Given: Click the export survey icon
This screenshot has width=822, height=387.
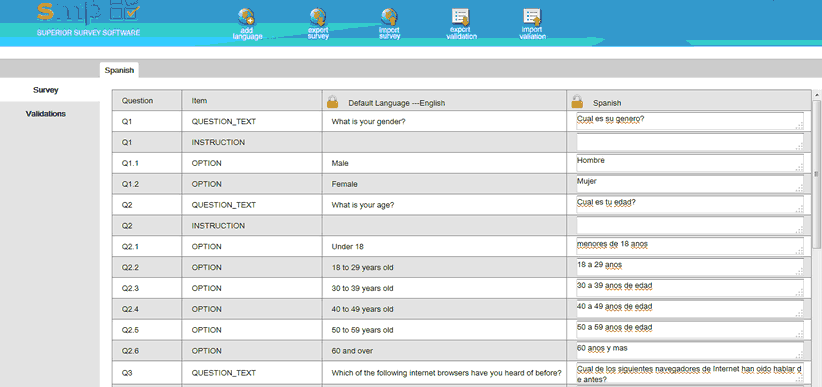Looking at the screenshot, I should 318,17.
